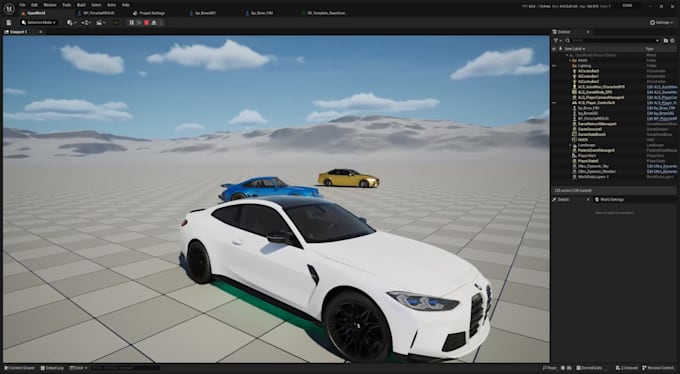This screenshot has width=680, height=374.
Task: Select ALS_Player_Controller0 in Outliner
Action: click(x=596, y=103)
